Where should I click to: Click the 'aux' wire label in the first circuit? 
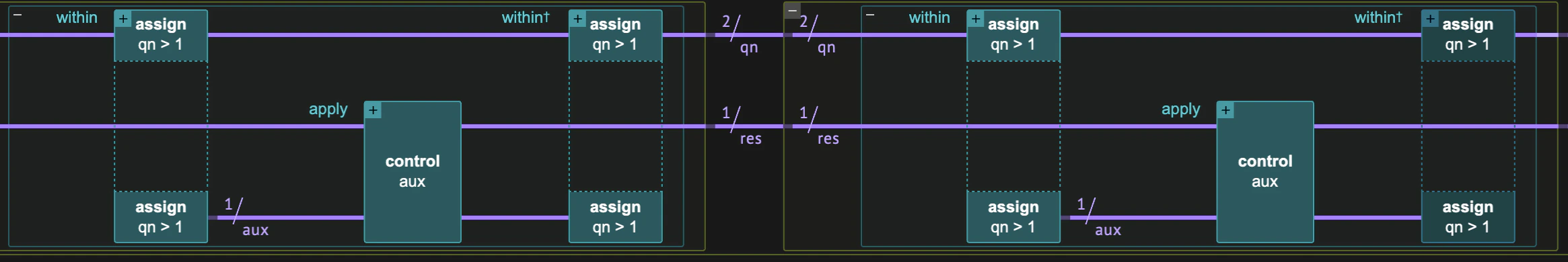256,230
